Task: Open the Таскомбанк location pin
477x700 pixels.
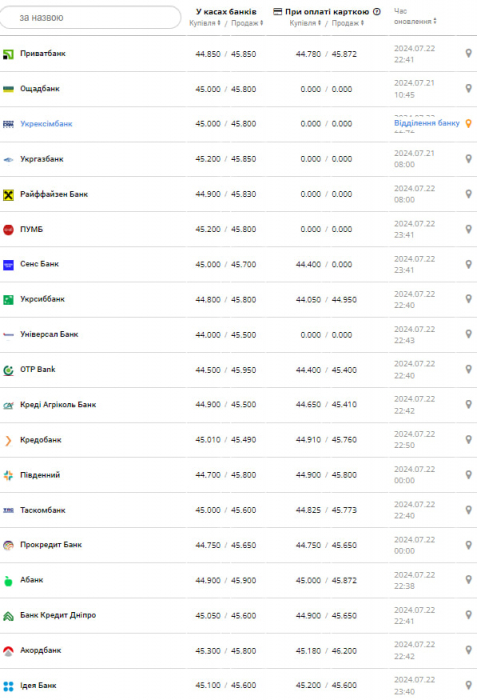Action: 469,510
